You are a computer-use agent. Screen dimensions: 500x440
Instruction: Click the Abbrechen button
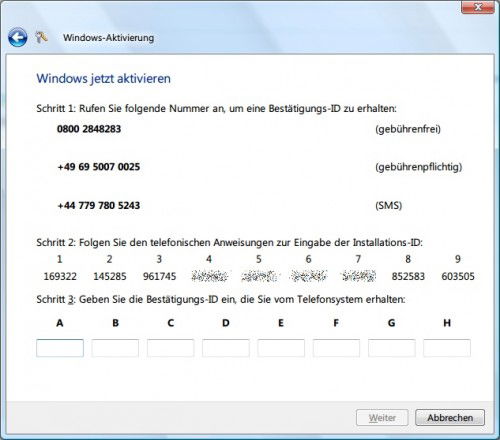tap(450, 418)
